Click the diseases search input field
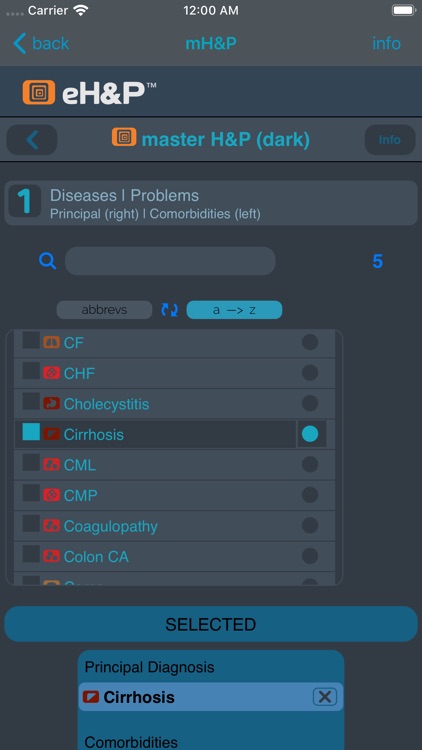The height and width of the screenshot is (750, 422). pyautogui.click(x=170, y=261)
